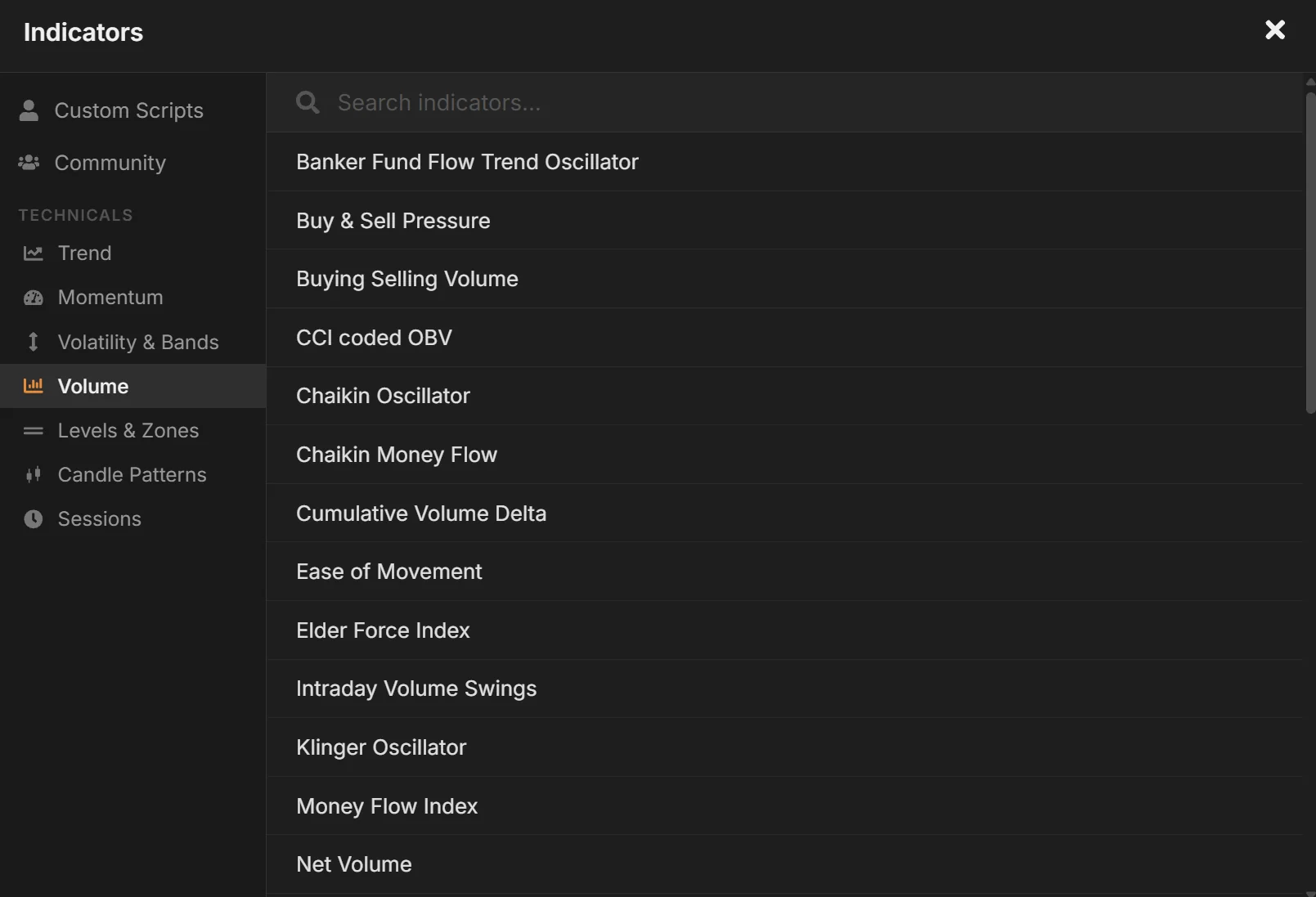Click the Volatility & Bands arrow icon
This screenshot has width=1316, height=897.
click(x=34, y=342)
